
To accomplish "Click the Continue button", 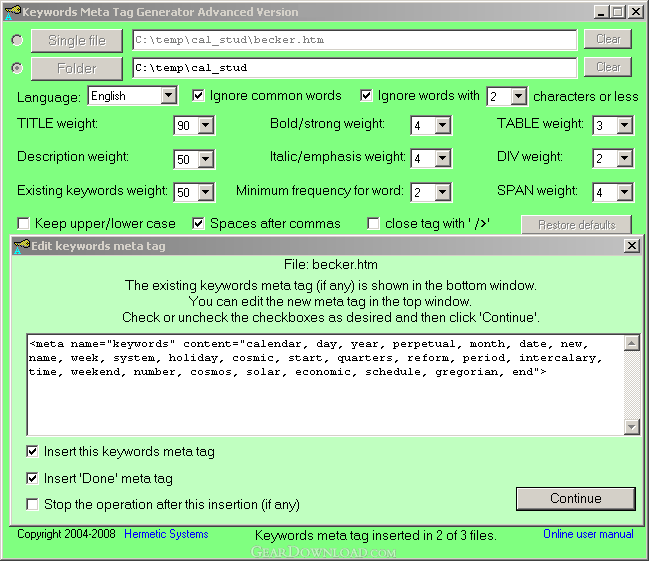I will click(576, 498).
